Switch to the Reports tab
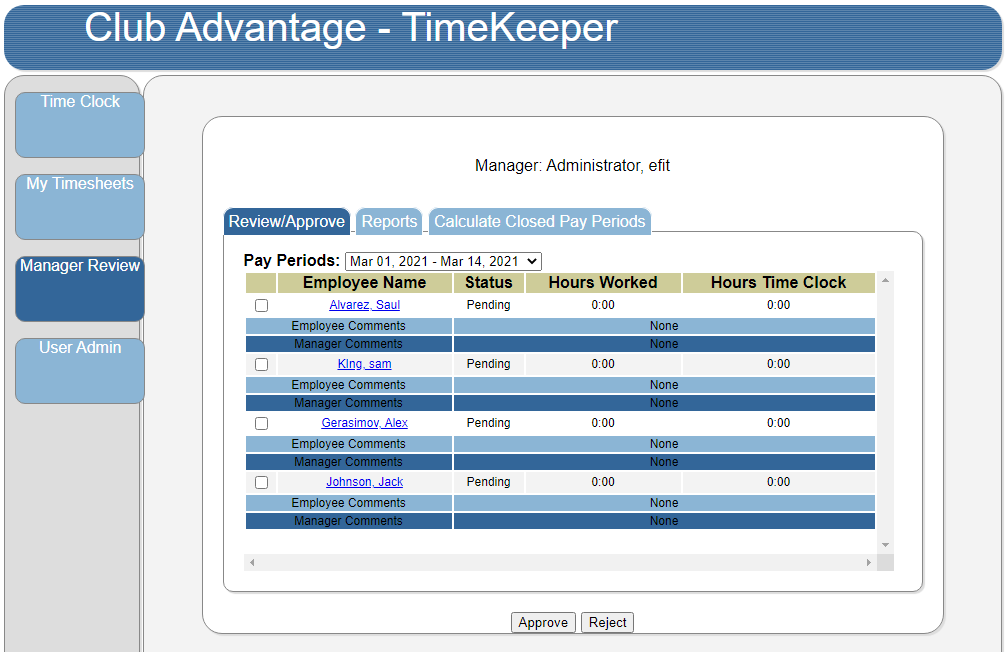Screen dimensions: 1007x652 pyautogui.click(x=389, y=222)
